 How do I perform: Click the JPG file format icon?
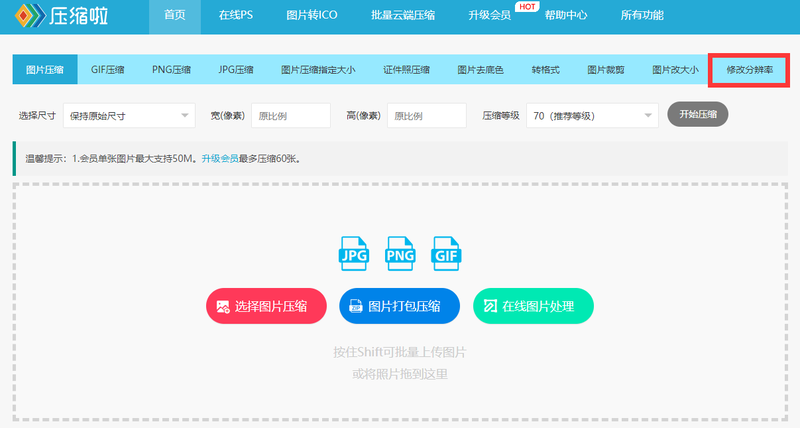(x=354, y=254)
